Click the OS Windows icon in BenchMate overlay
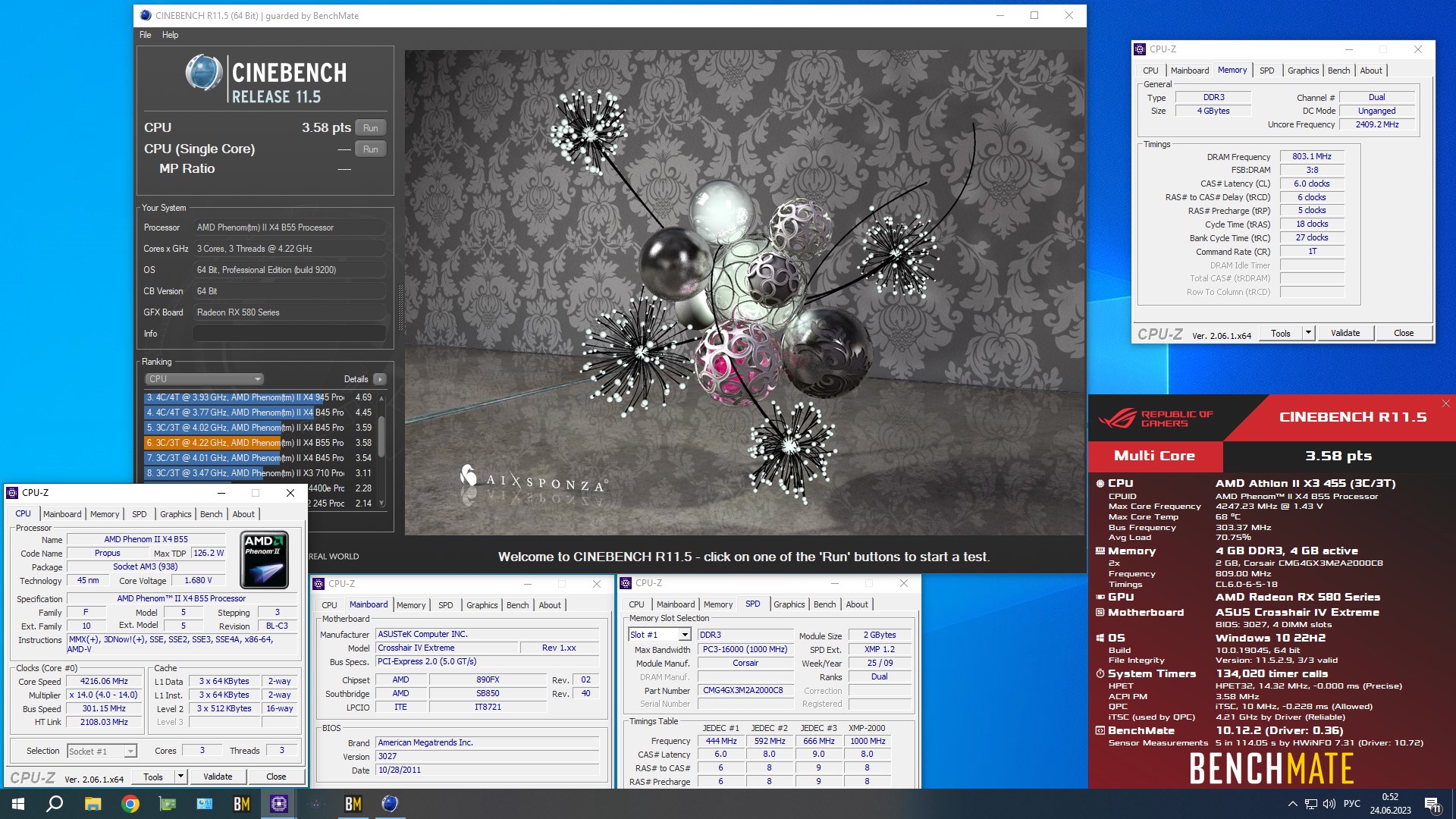This screenshot has height=819, width=1456. pos(1100,638)
